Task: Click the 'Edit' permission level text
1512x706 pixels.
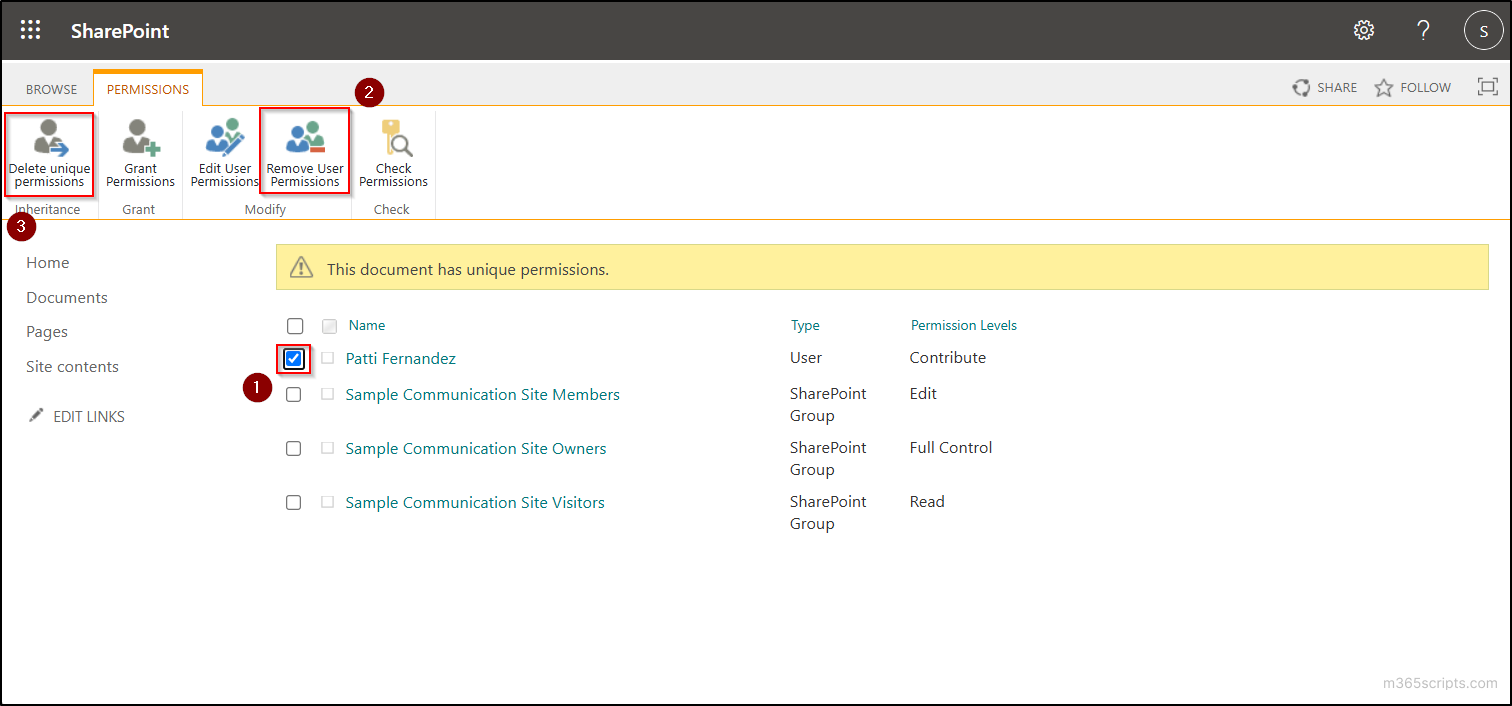Action: [923, 393]
